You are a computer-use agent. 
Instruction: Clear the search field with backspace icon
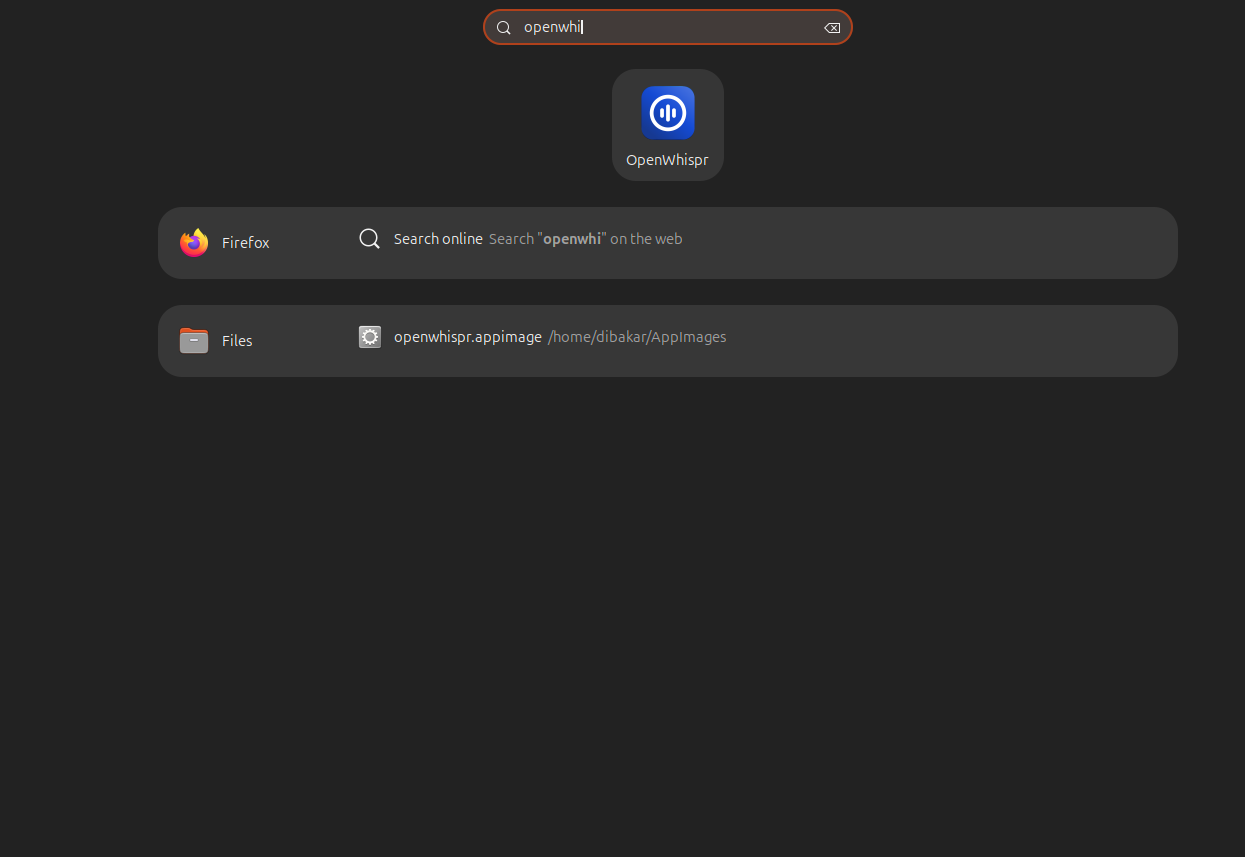pyautogui.click(x=832, y=28)
